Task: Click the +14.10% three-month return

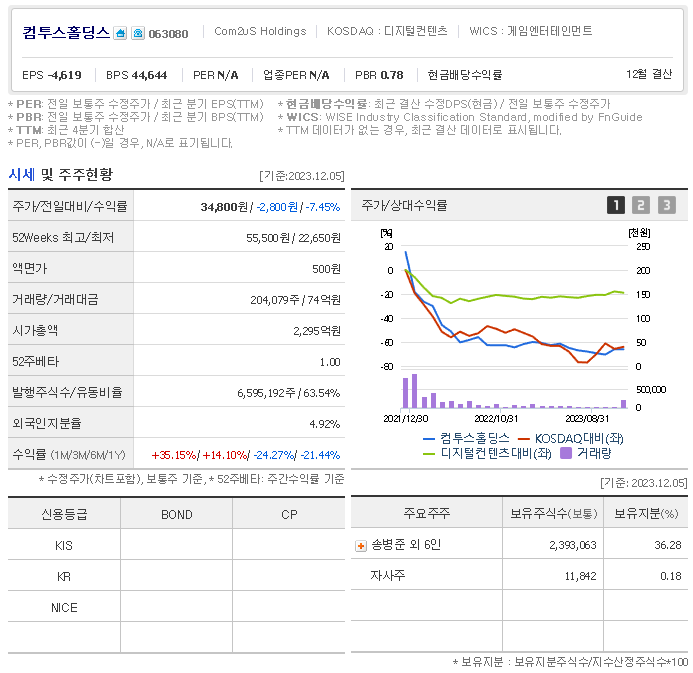Action: [x=225, y=455]
